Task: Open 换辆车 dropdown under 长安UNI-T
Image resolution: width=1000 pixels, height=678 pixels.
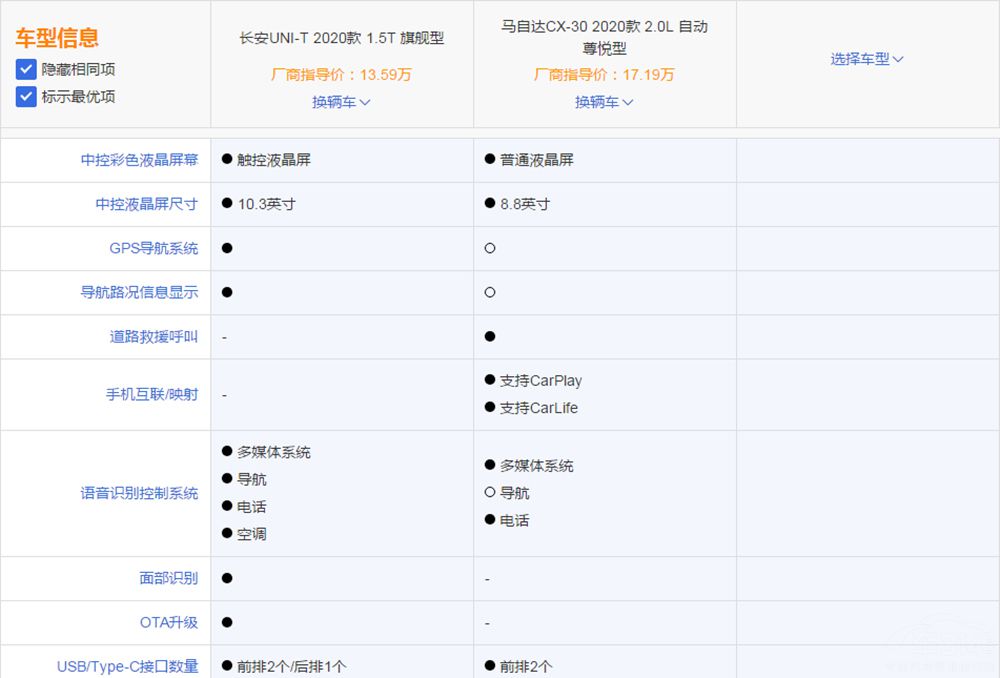Action: (x=341, y=102)
